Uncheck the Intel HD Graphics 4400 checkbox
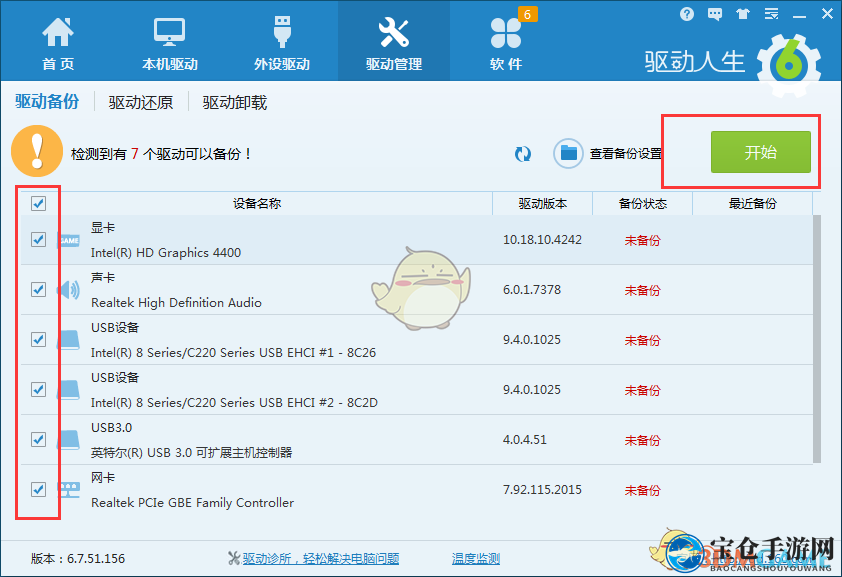Viewport: 842px width, 577px height. [x=38, y=239]
